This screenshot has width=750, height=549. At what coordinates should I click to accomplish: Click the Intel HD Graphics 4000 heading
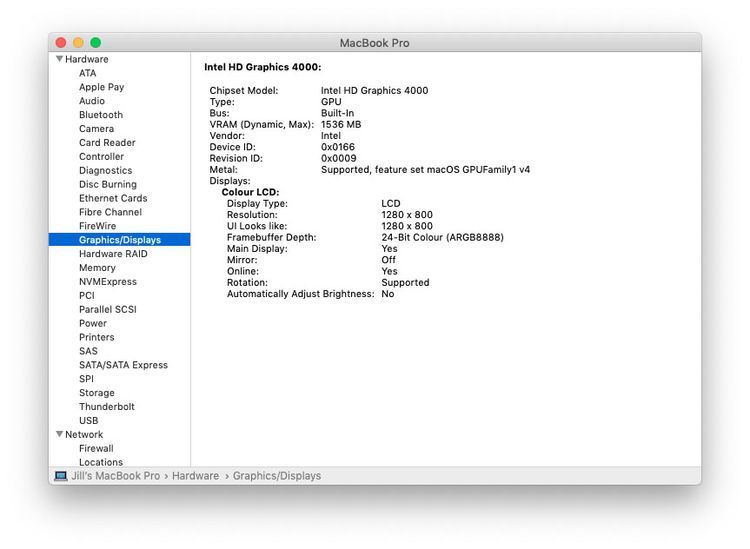(x=262, y=67)
